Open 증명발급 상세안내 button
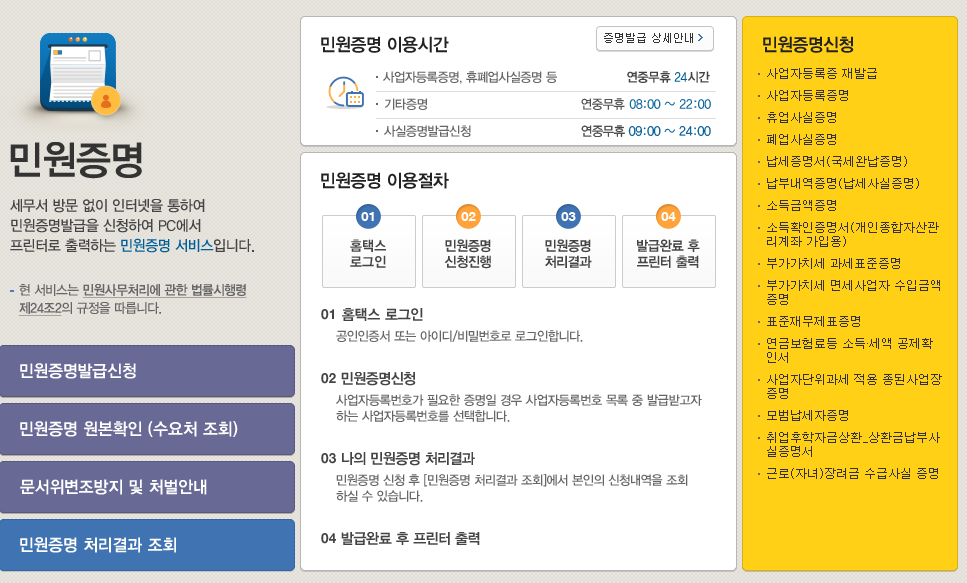Screen dimensions: 967x583 coord(654,39)
